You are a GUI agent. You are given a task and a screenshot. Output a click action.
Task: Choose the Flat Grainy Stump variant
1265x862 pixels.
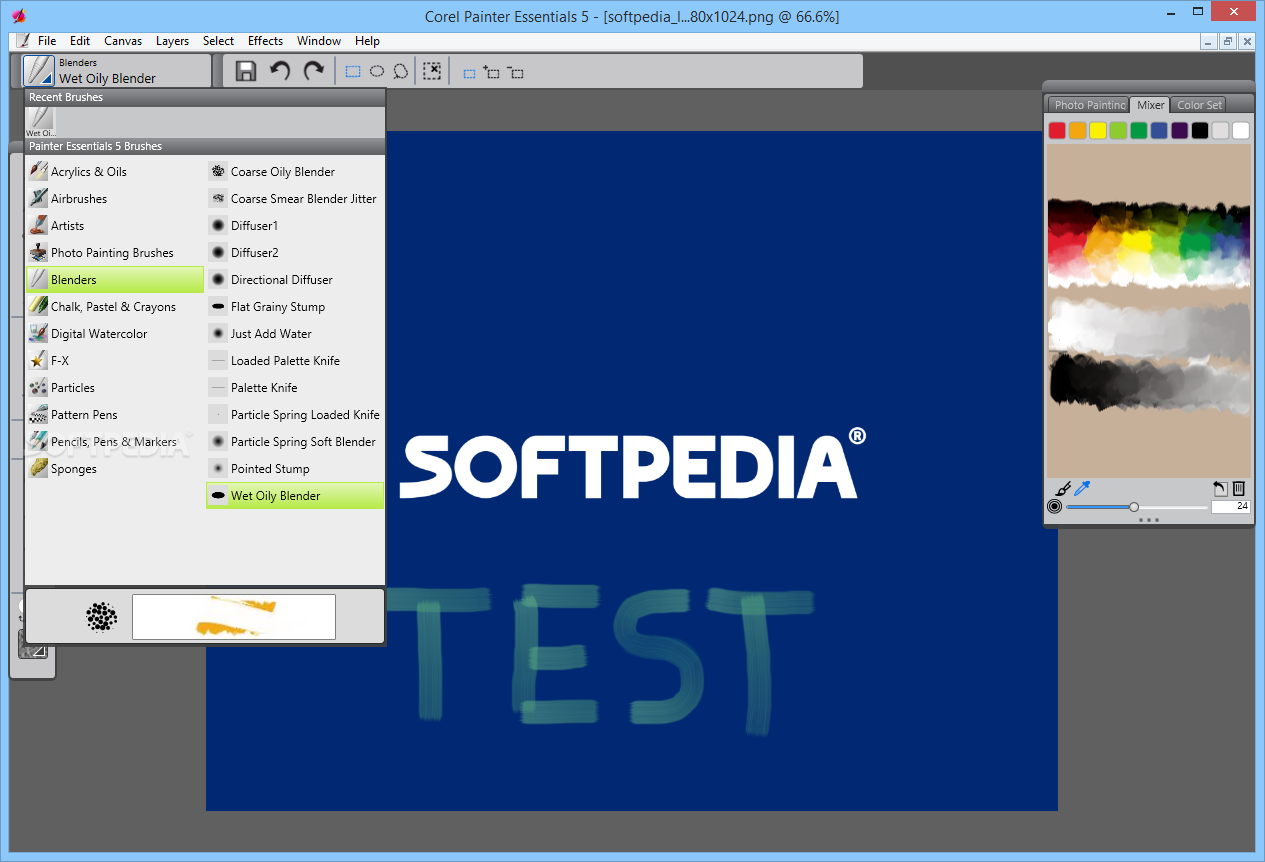point(294,307)
